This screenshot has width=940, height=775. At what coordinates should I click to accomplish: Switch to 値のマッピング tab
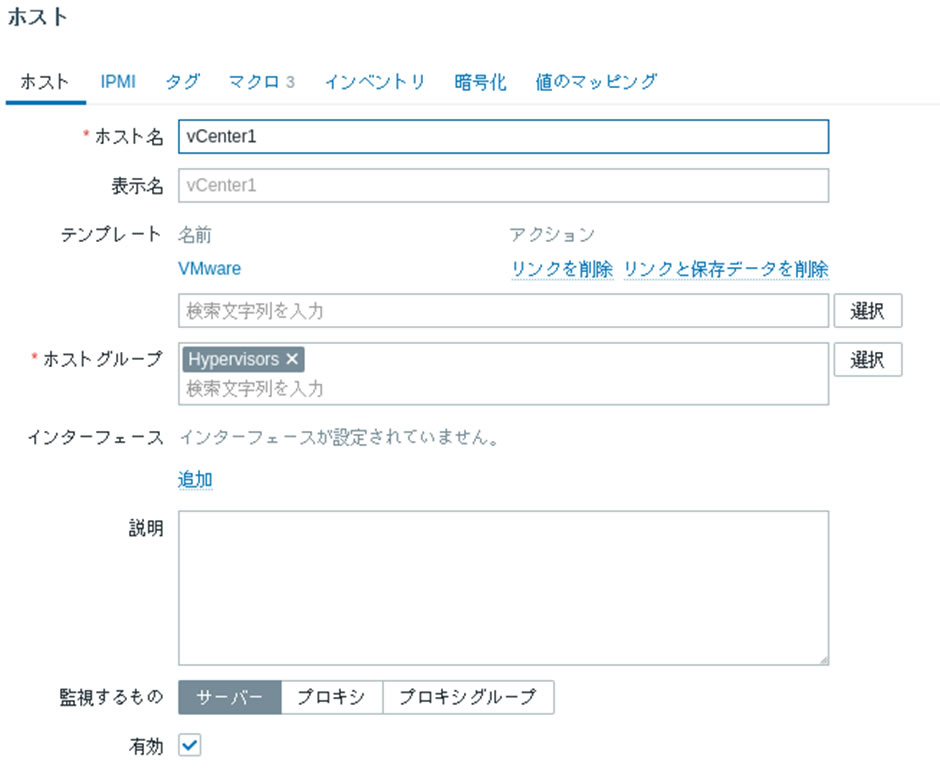596,82
